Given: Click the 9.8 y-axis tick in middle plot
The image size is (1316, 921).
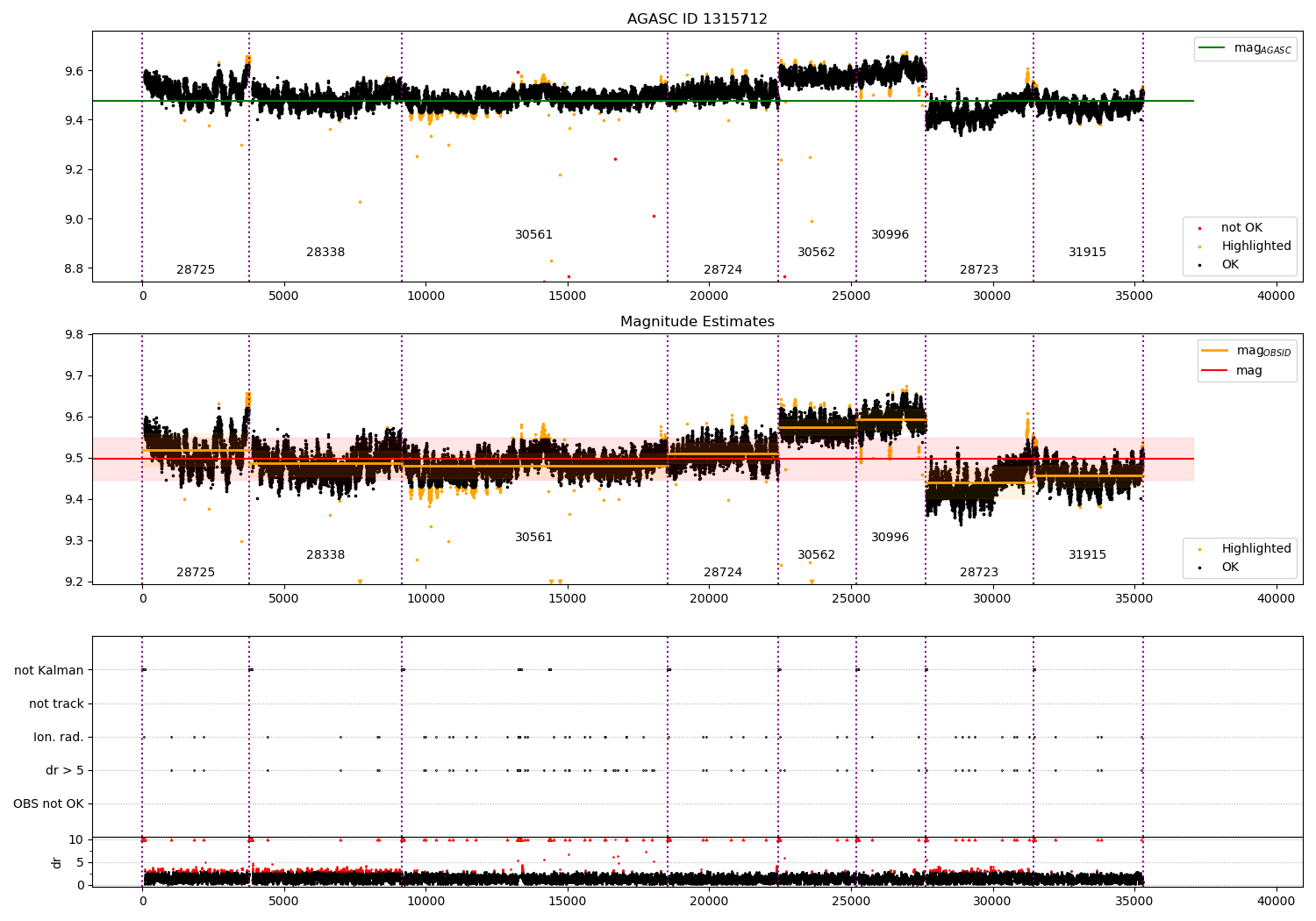Looking at the screenshot, I should point(74,334).
